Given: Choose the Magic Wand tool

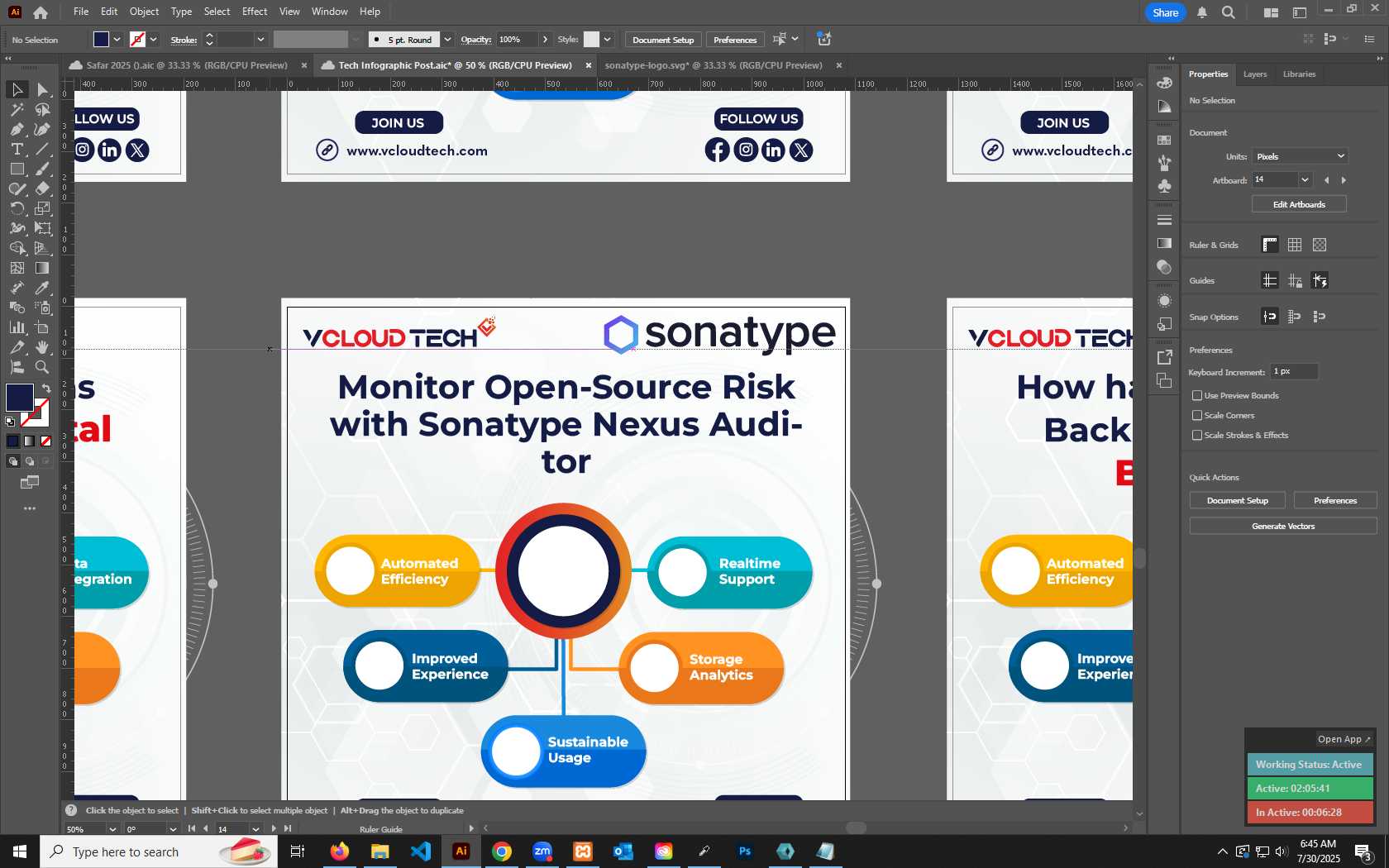Looking at the screenshot, I should 17,109.
